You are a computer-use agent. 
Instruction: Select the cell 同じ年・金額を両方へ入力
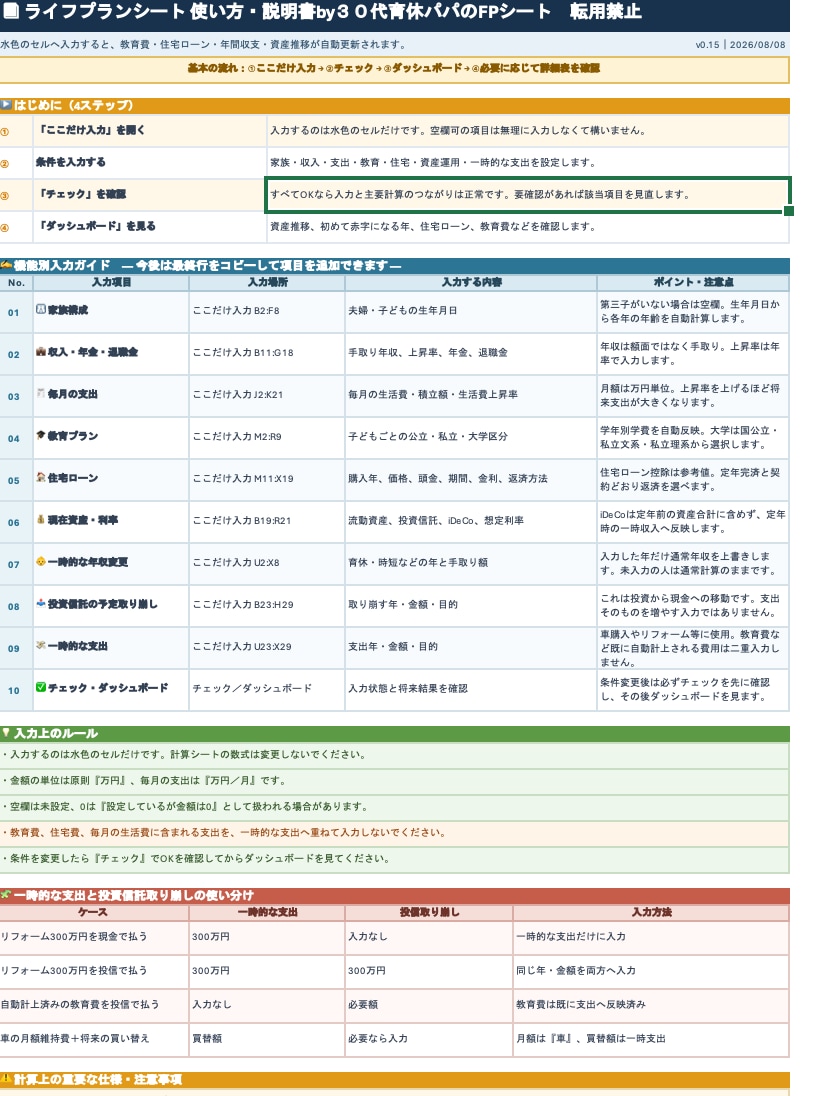pos(651,972)
